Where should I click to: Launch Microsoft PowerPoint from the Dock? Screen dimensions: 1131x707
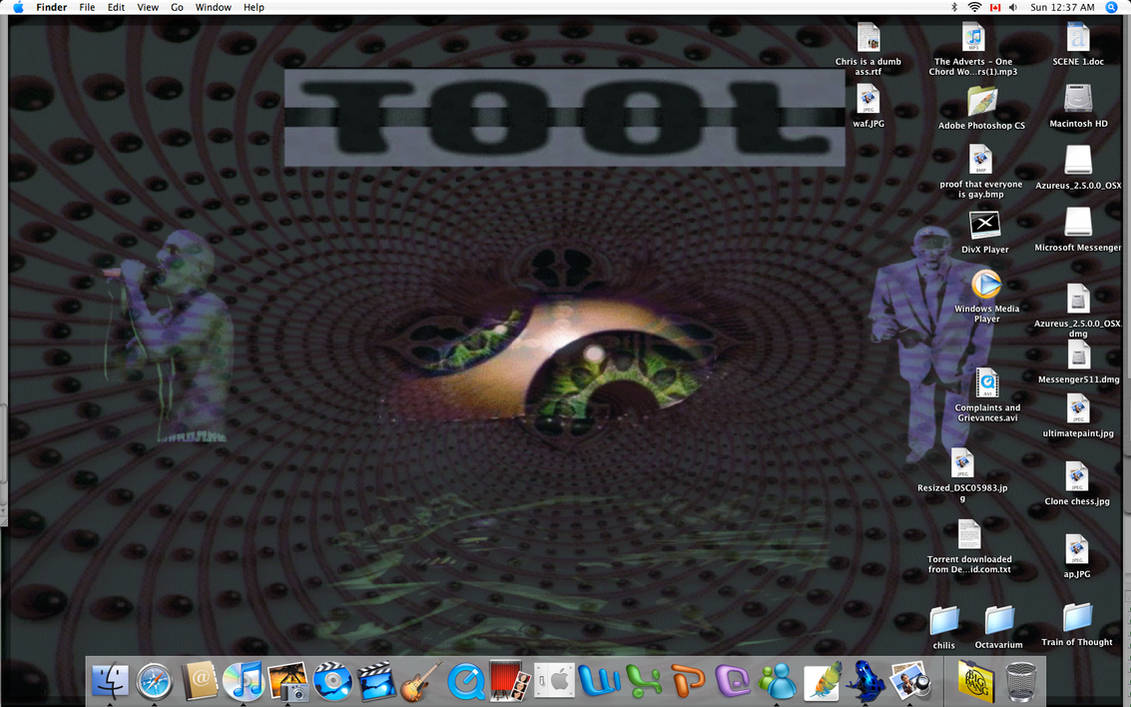(x=688, y=681)
